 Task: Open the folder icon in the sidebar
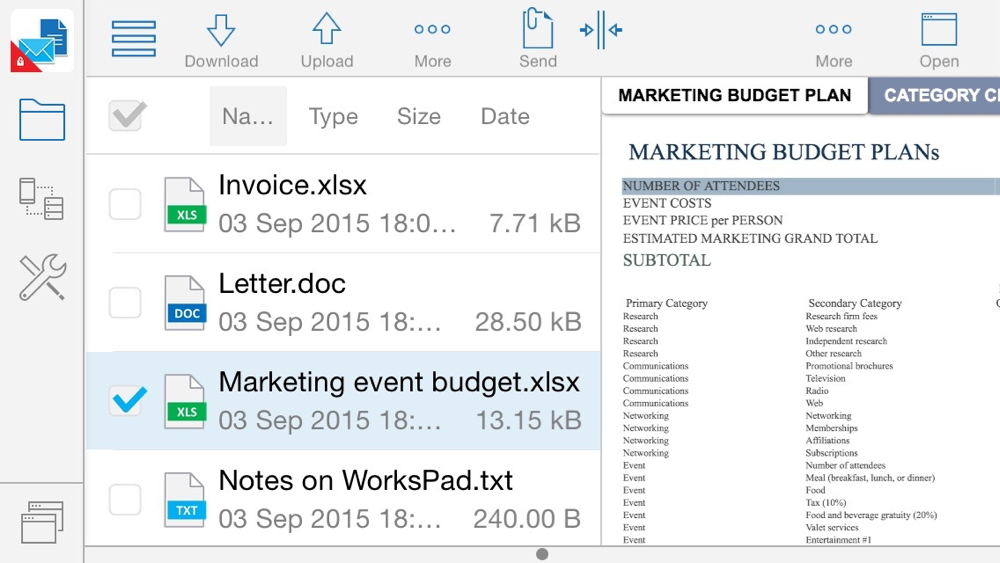point(42,120)
